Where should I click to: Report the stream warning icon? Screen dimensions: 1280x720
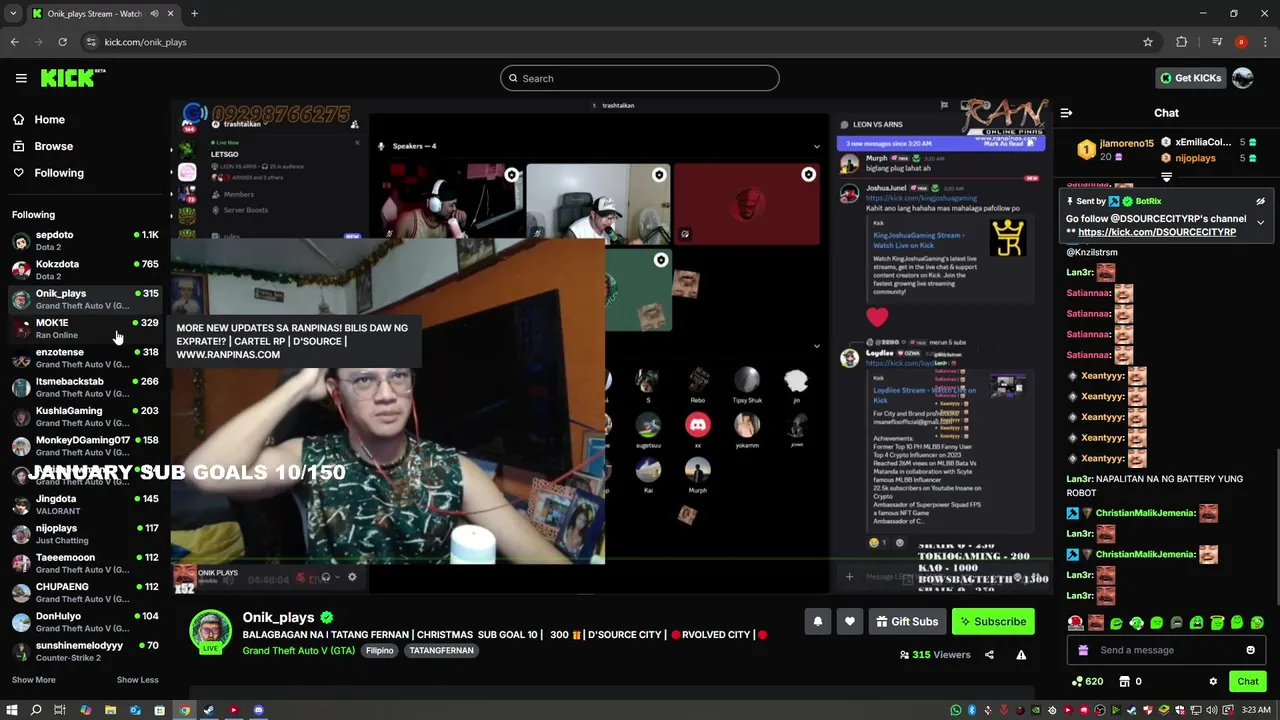1021,655
